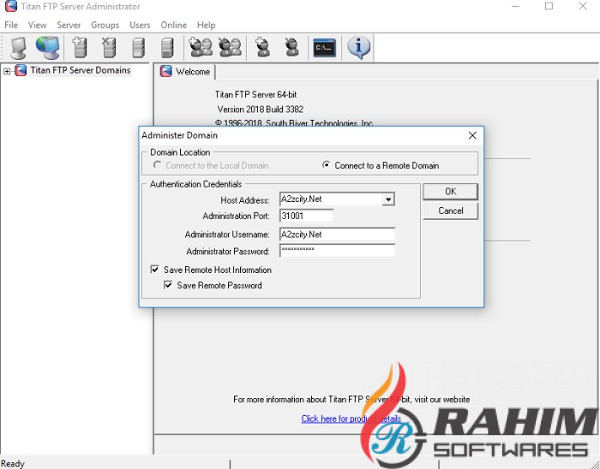Click the add new server icon
The width and height of the screenshot is (600, 469).
80,48
